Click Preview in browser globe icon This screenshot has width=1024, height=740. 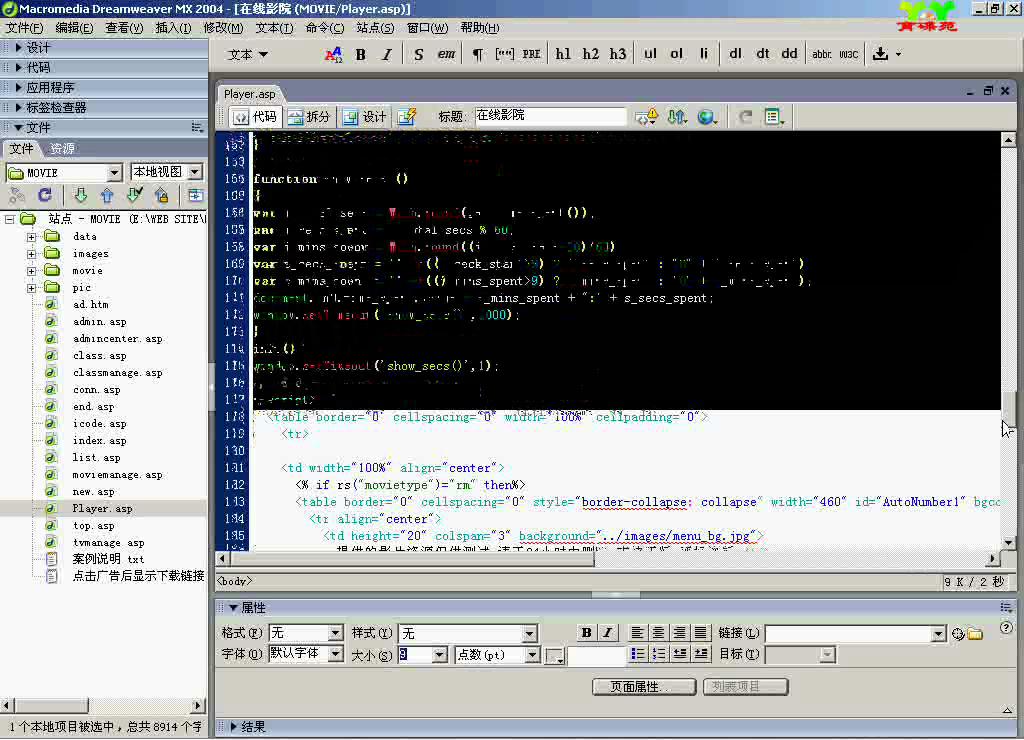pos(706,117)
